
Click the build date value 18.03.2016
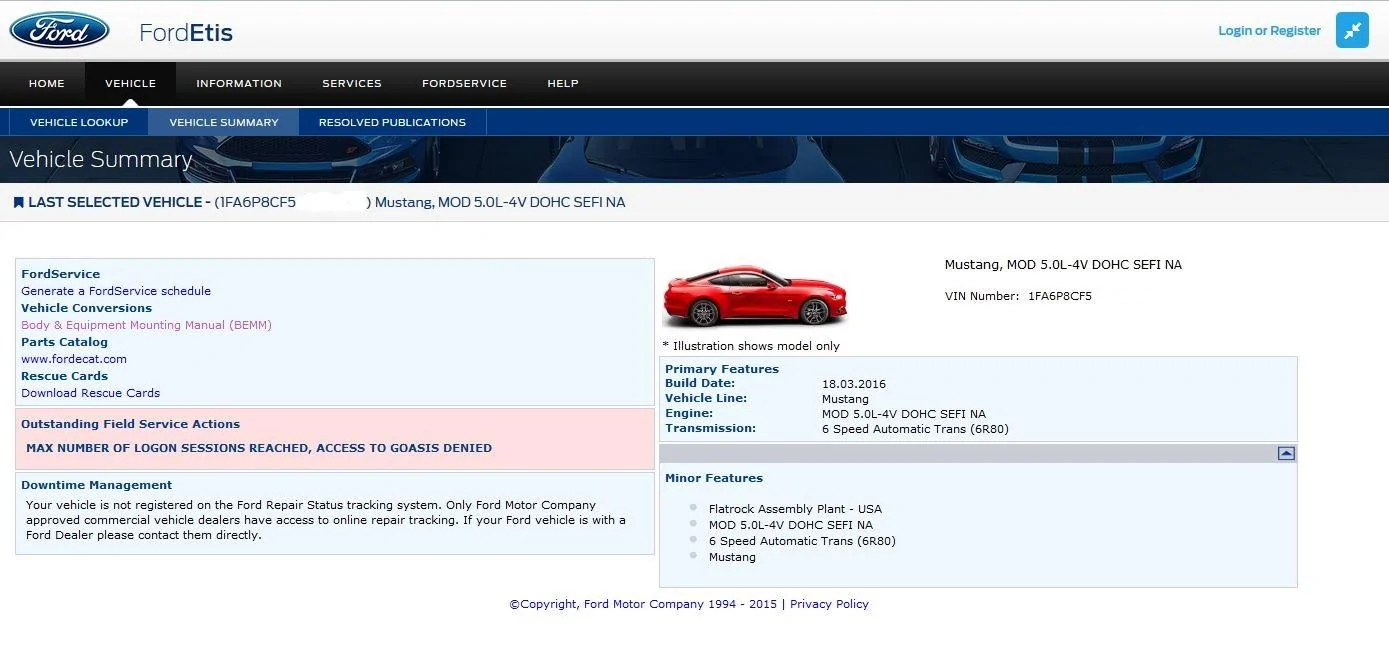[854, 384]
